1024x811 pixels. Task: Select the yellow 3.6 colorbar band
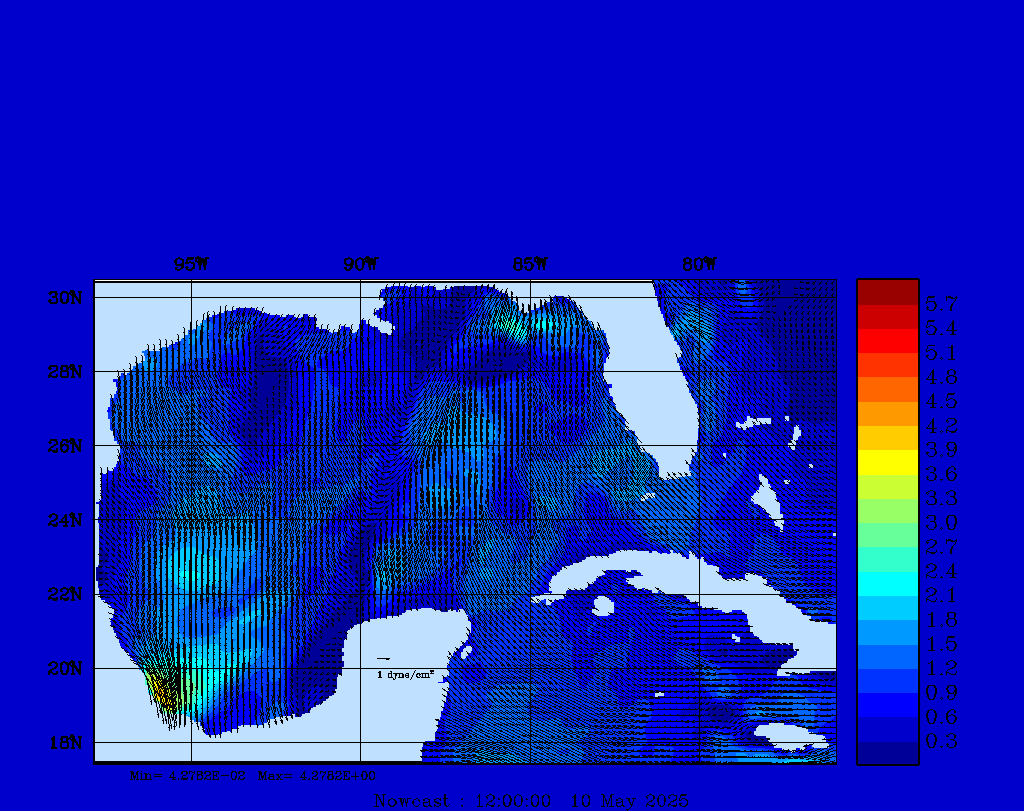click(x=887, y=462)
